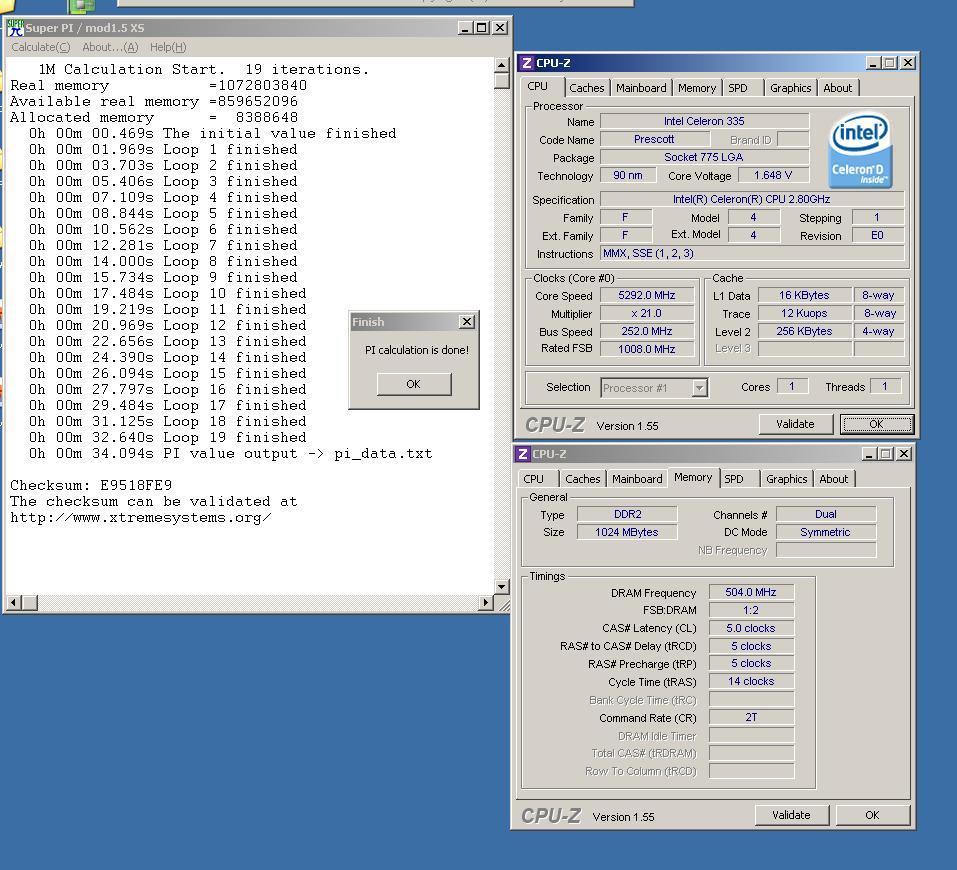Click OK in CPU-Z Memory window

tap(873, 815)
